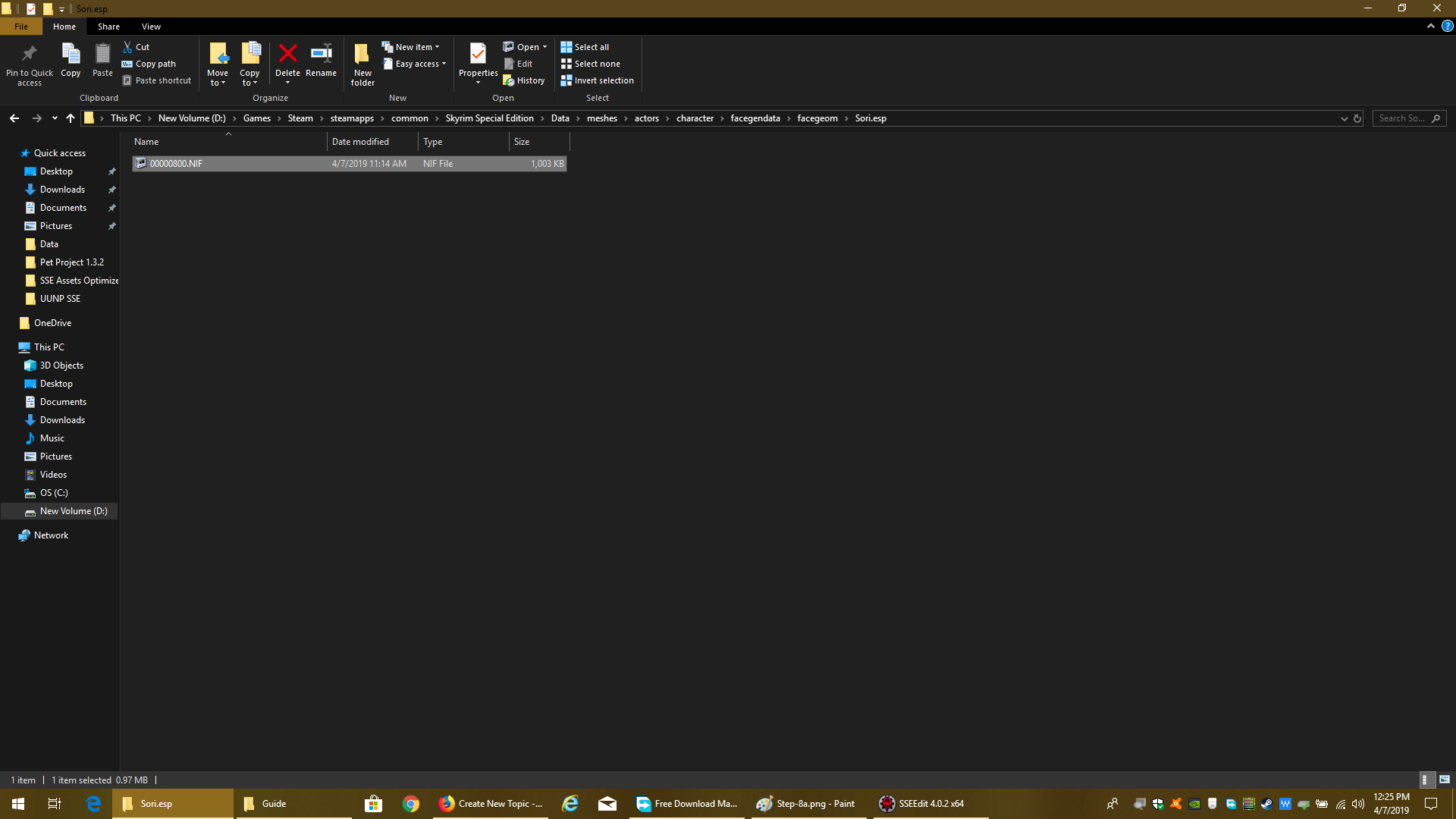Screen dimensions: 1456x819
Task: Go forward in folder history
Action: (36, 118)
